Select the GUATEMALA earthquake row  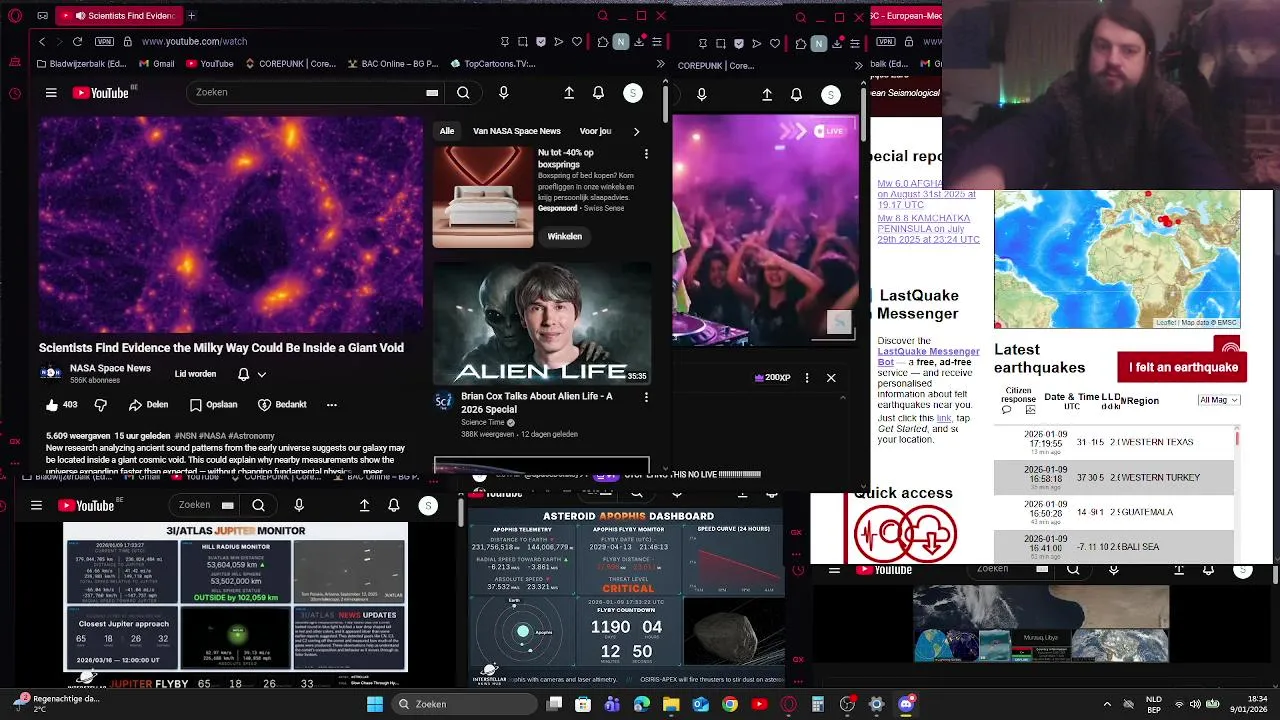pyautogui.click(x=1113, y=512)
